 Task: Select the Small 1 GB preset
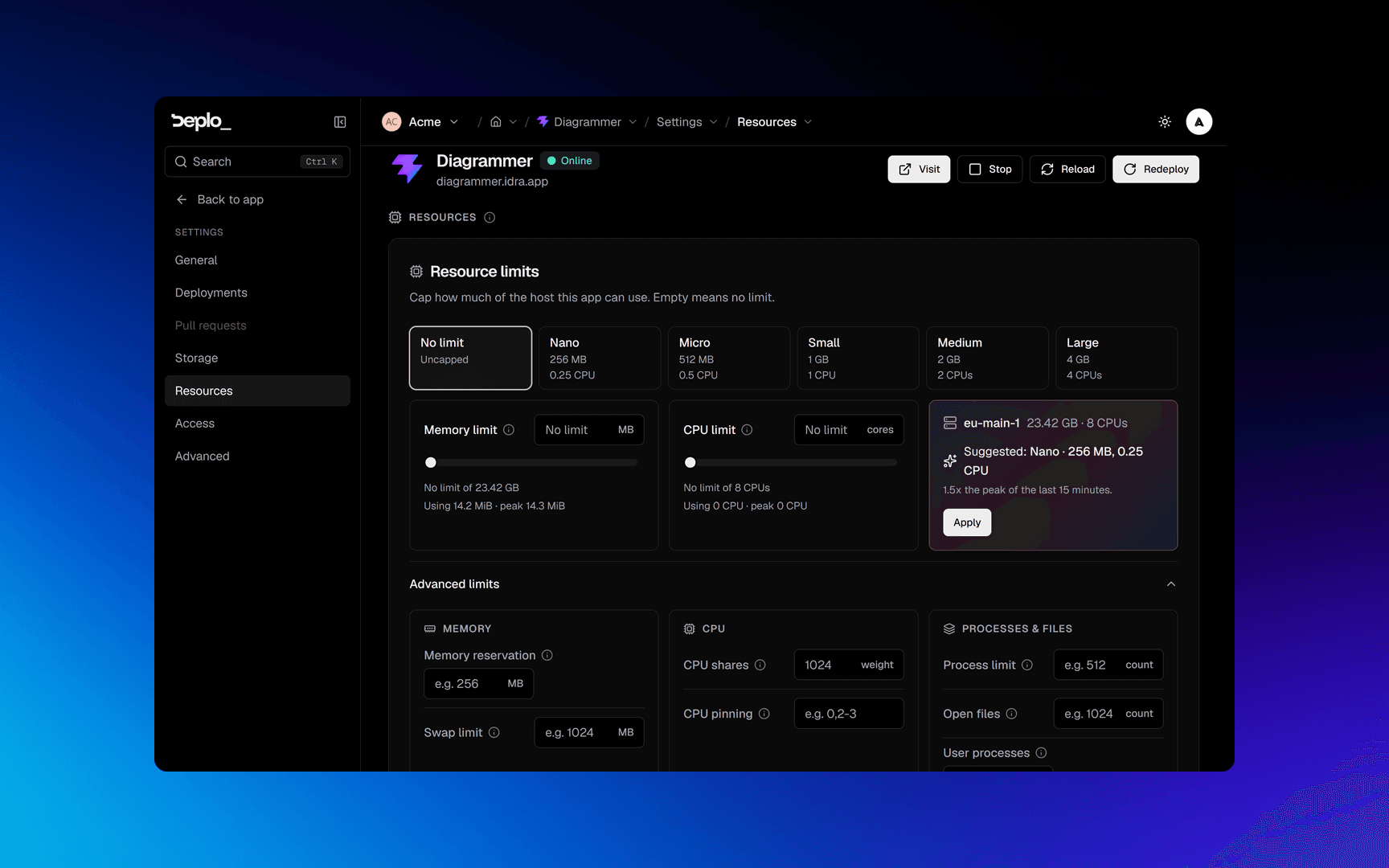coord(858,358)
